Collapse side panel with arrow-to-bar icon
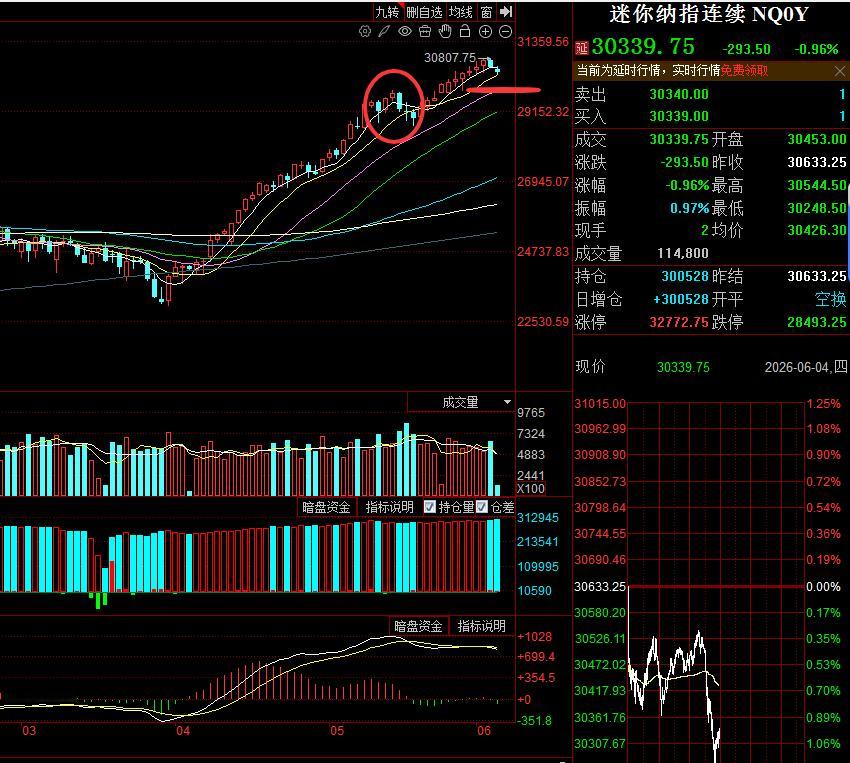The width and height of the screenshot is (850, 763). [506, 11]
